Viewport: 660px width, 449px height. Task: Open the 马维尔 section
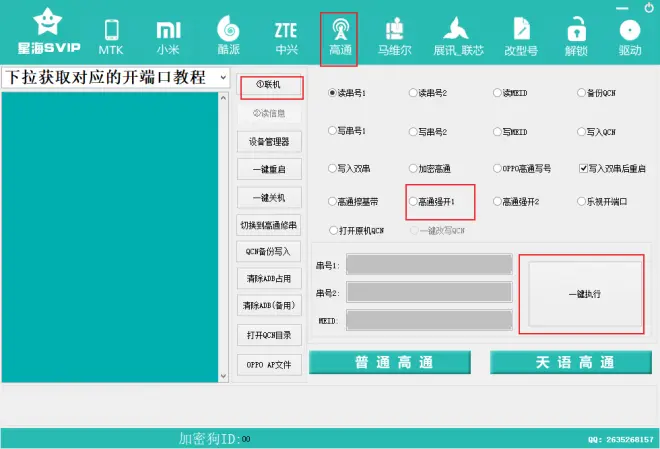point(394,37)
